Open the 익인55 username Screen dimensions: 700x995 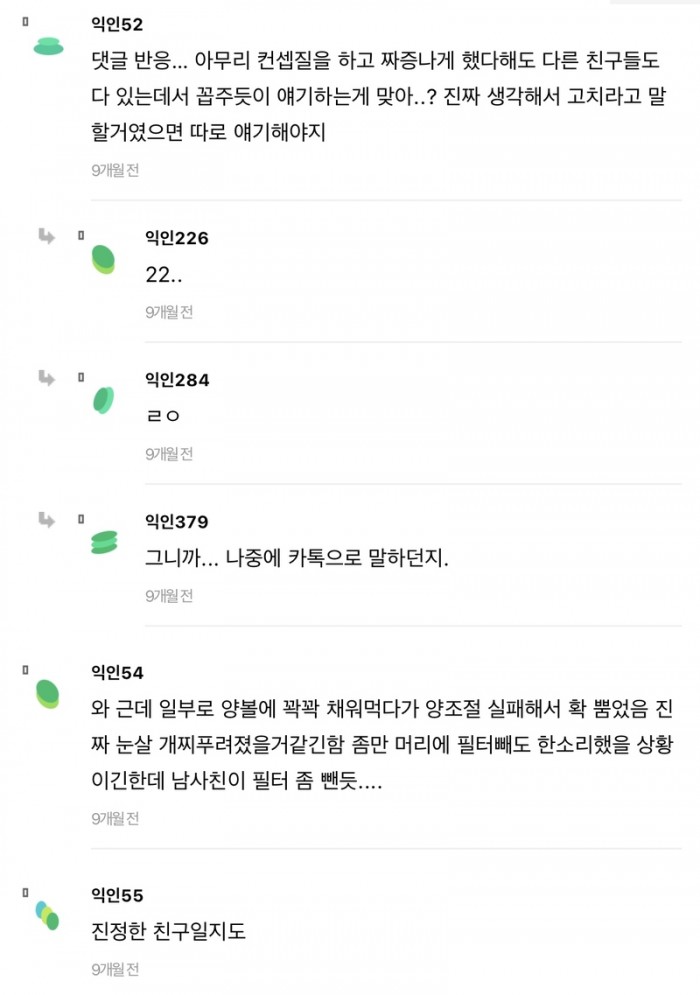(117, 895)
